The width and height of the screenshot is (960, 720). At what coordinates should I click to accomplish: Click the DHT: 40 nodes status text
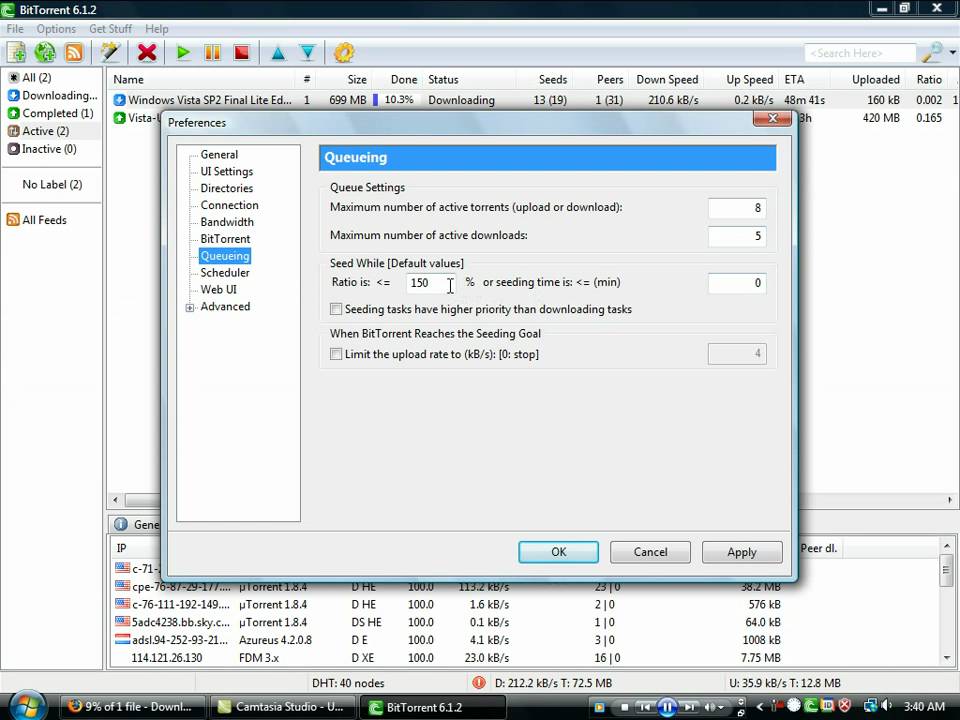348,683
